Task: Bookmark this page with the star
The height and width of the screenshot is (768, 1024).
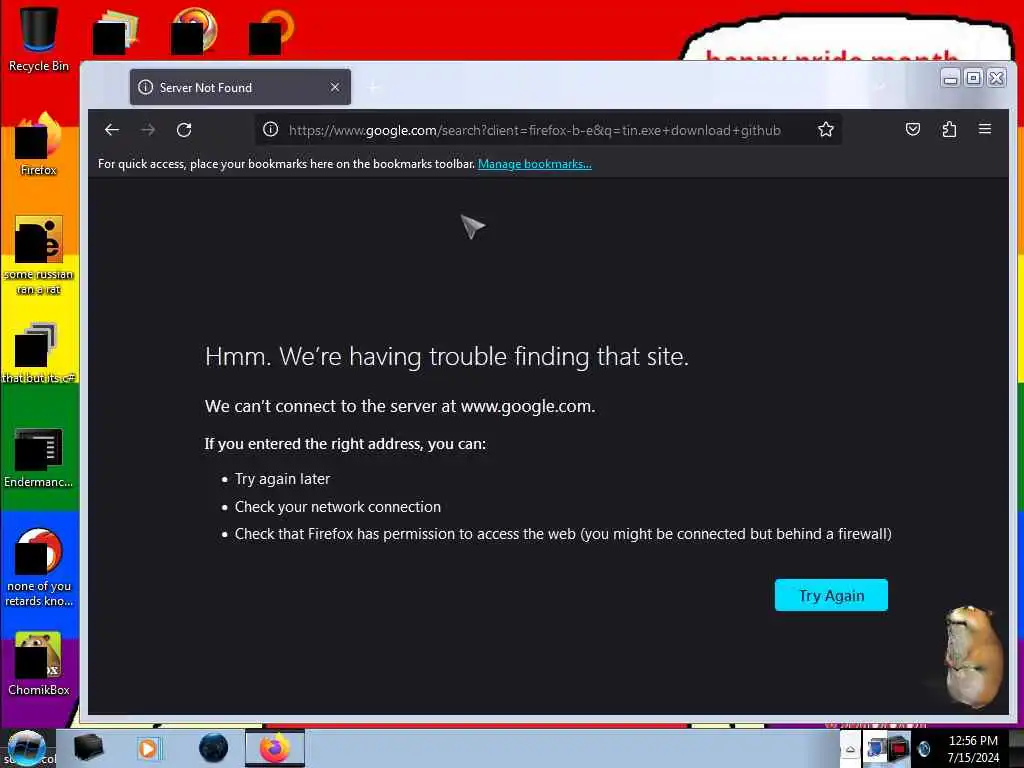Action: (825, 129)
